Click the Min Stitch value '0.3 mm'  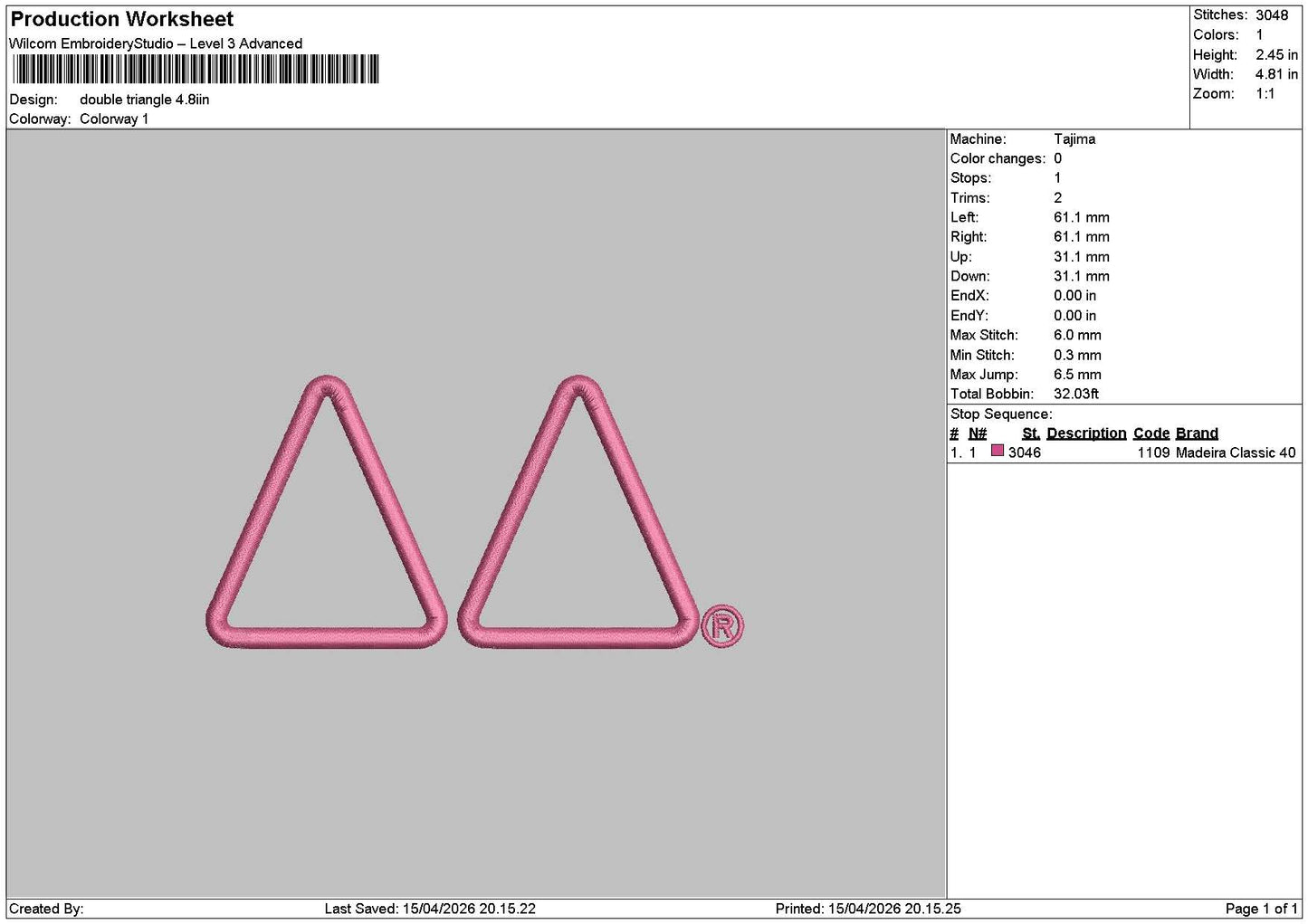(1077, 355)
